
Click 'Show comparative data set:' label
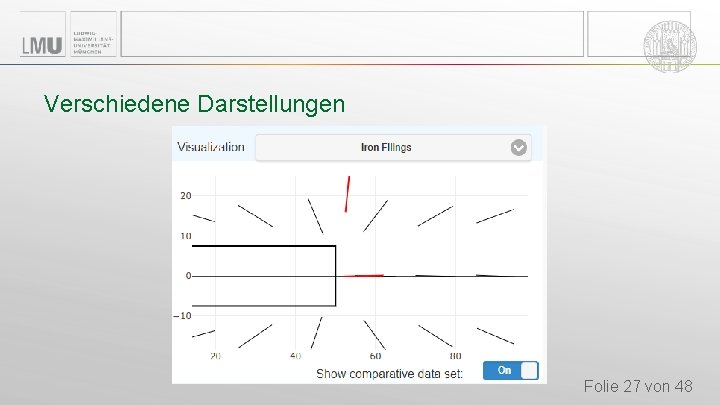point(389,374)
